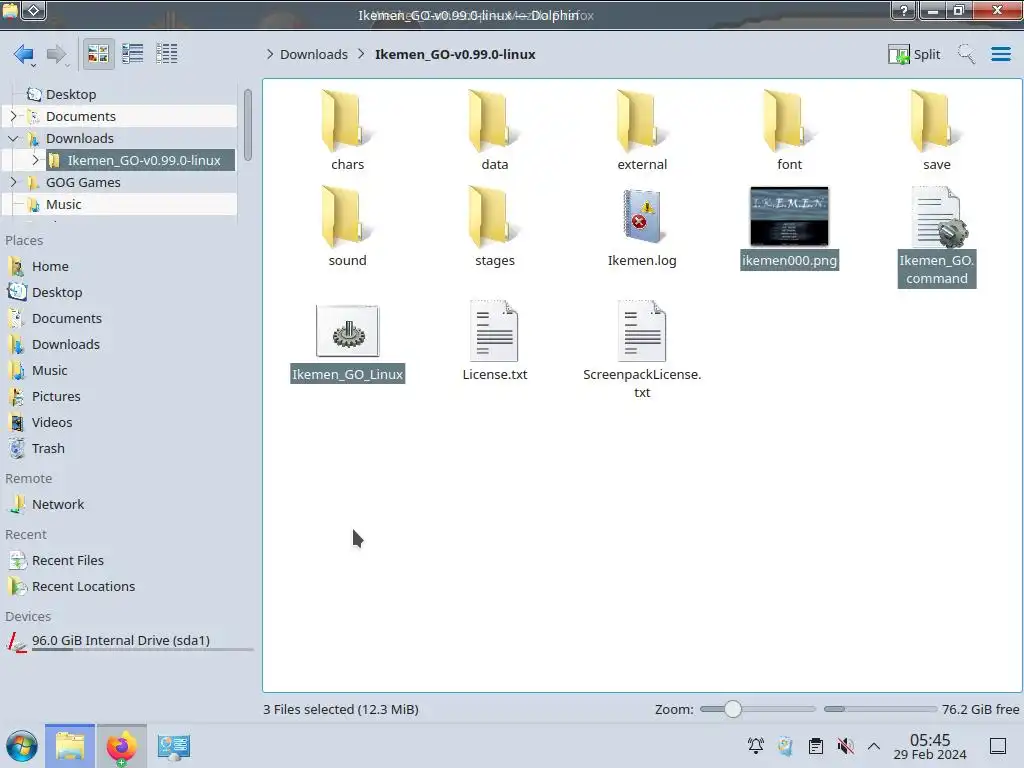Select the ikemen000.png thumbnail

(789, 216)
